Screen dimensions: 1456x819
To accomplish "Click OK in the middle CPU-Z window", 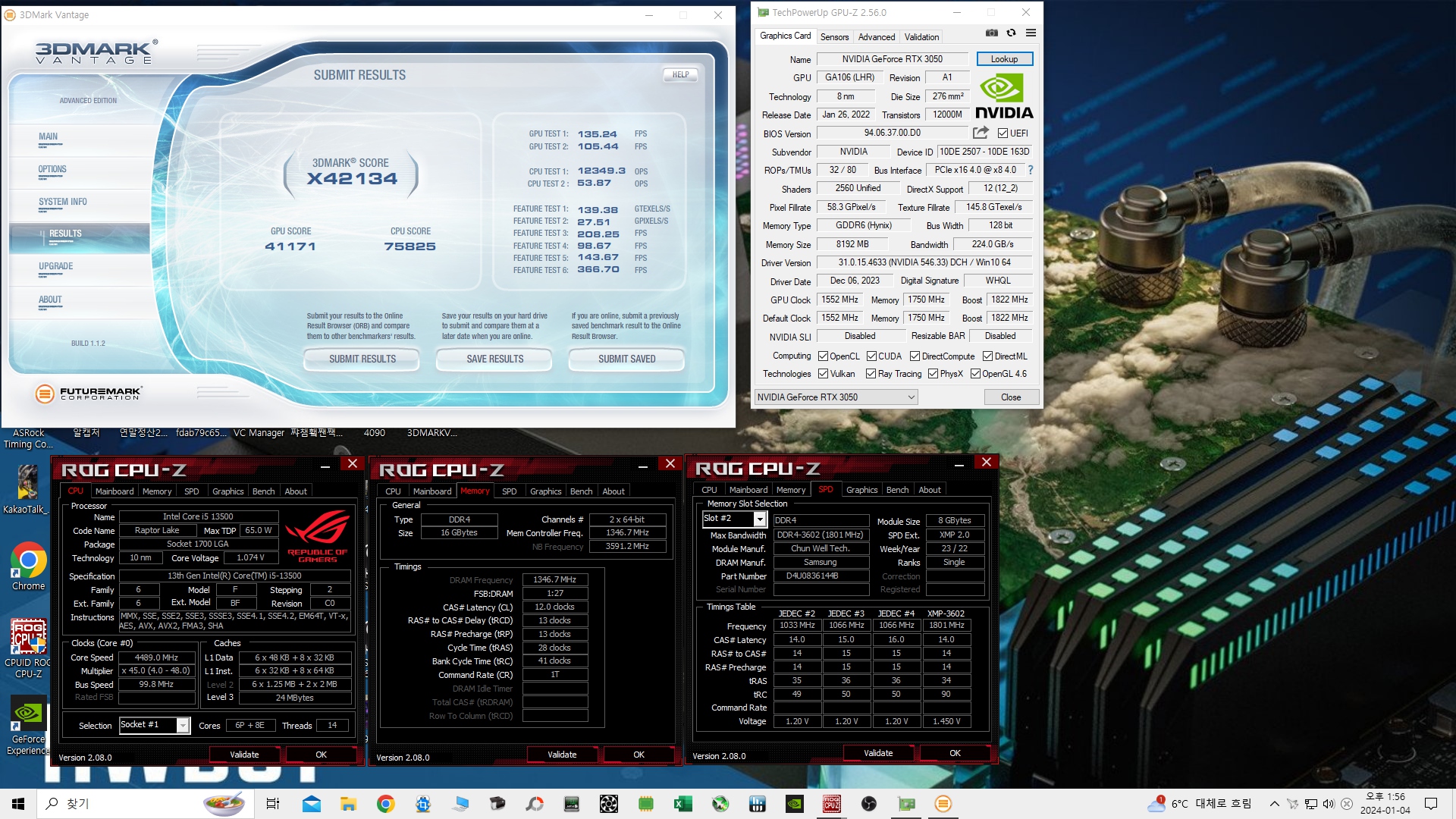I will coord(639,755).
